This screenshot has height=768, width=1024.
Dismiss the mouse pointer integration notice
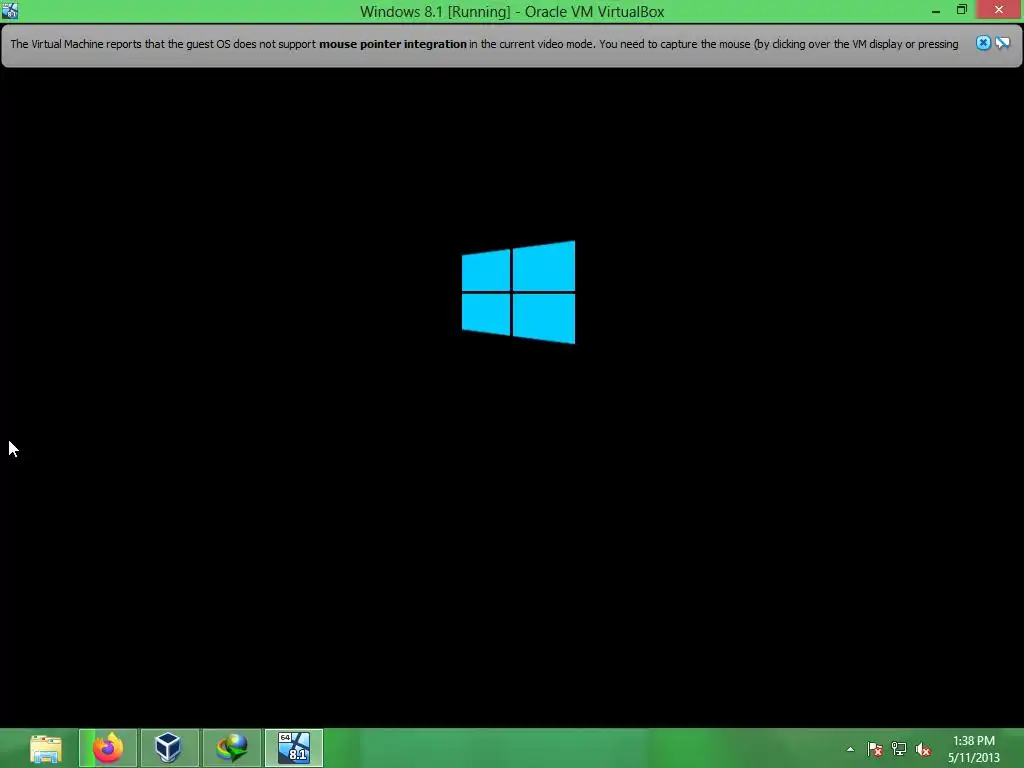click(983, 43)
